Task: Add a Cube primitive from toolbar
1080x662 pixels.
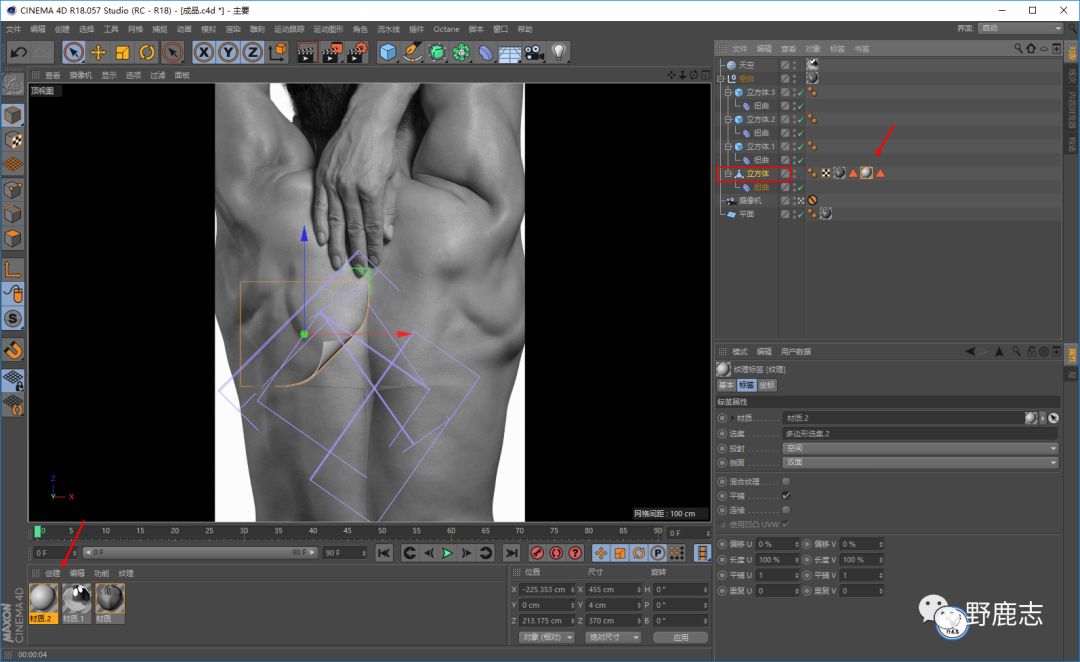Action: point(388,52)
